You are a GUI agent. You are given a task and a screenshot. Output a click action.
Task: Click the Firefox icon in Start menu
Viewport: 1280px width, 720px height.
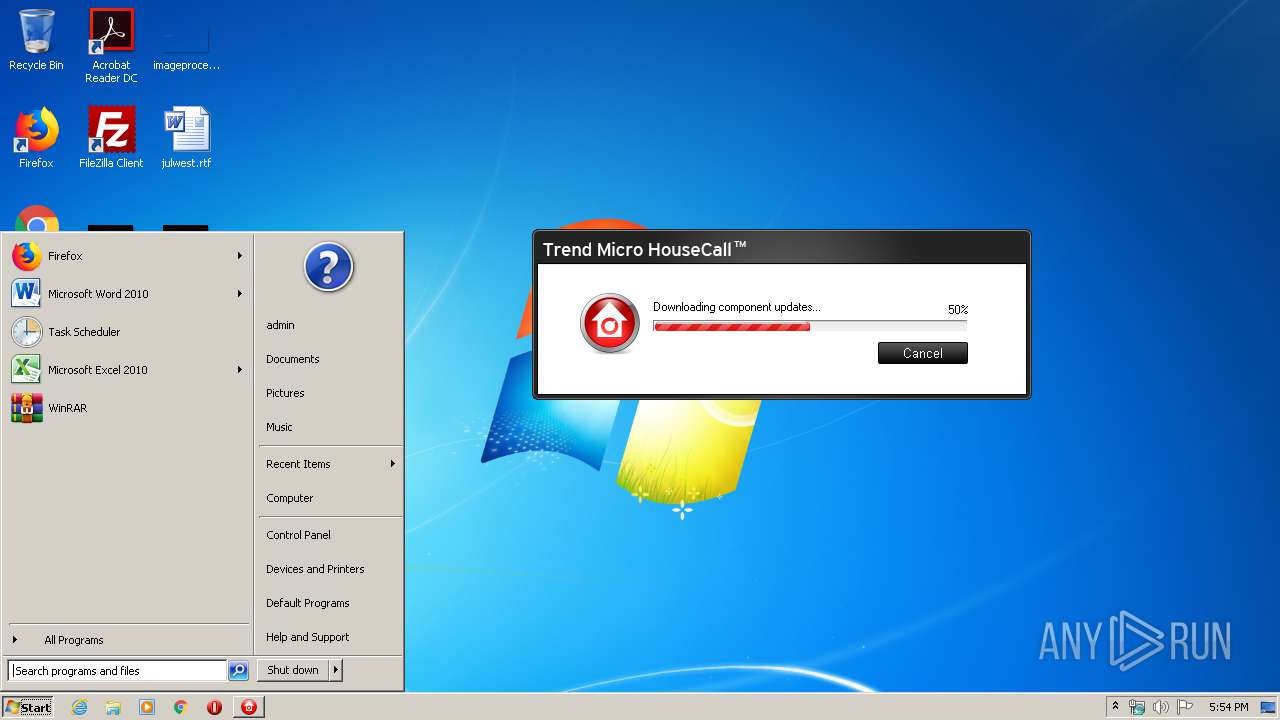point(27,256)
